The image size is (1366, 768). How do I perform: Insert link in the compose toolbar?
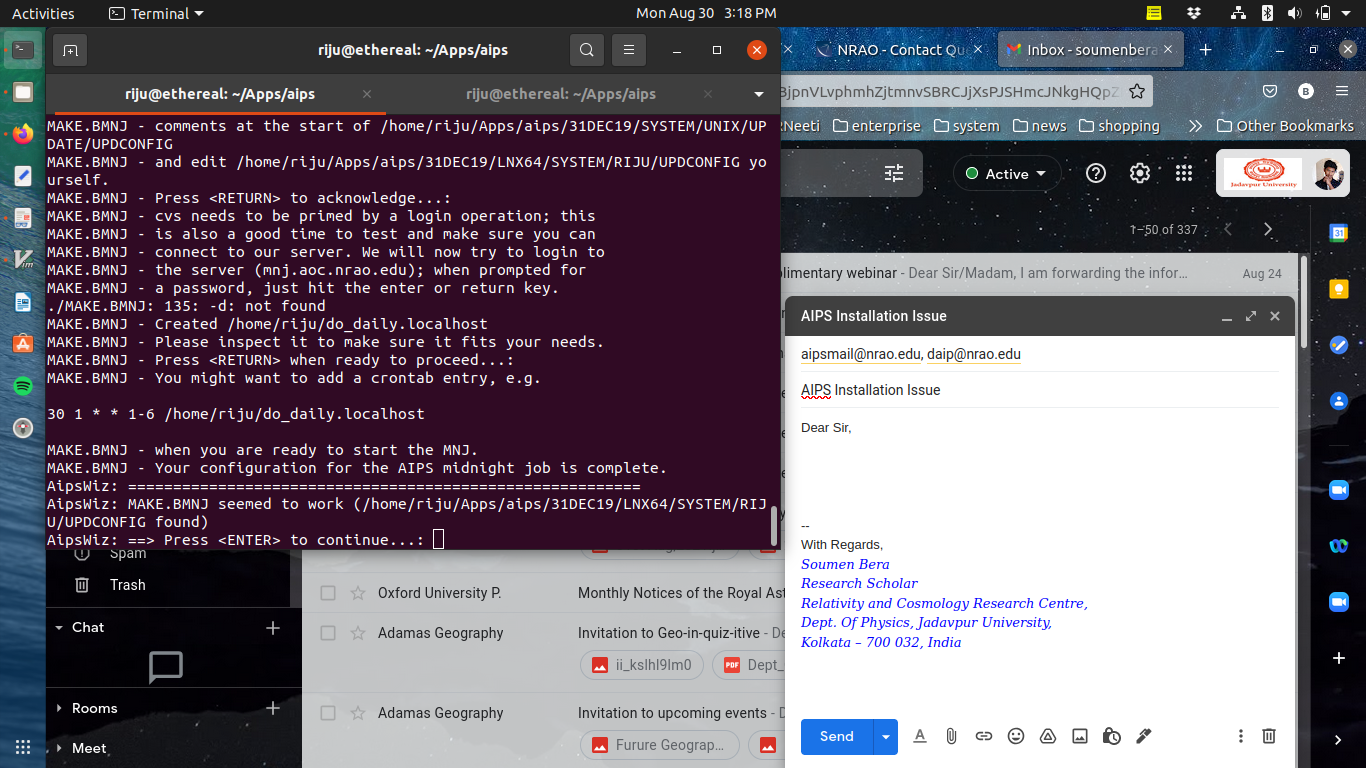(984, 736)
